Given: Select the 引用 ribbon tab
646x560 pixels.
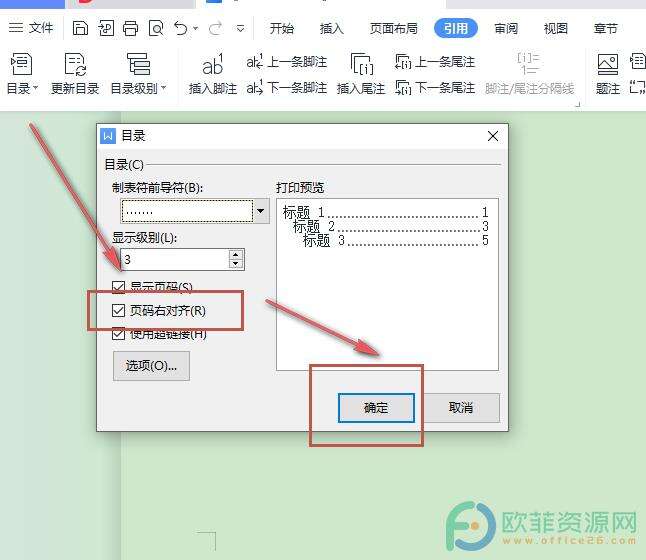Looking at the screenshot, I should (x=456, y=28).
